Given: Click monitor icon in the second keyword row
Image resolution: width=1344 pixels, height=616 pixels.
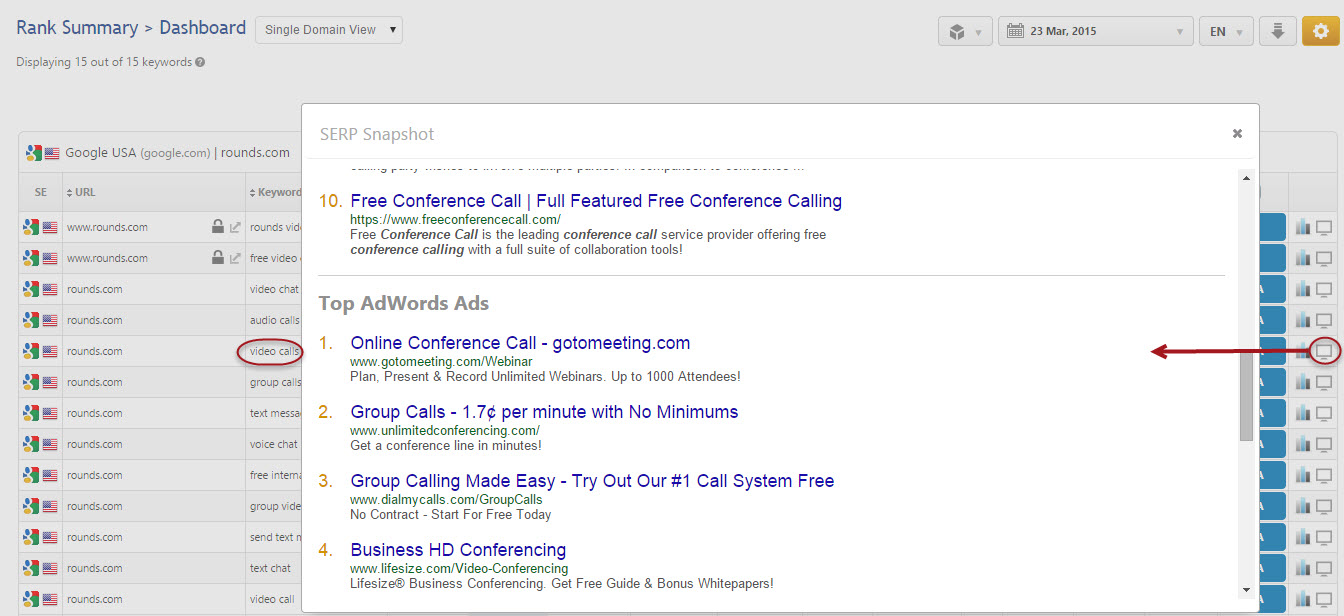Looking at the screenshot, I should pos(1324,258).
